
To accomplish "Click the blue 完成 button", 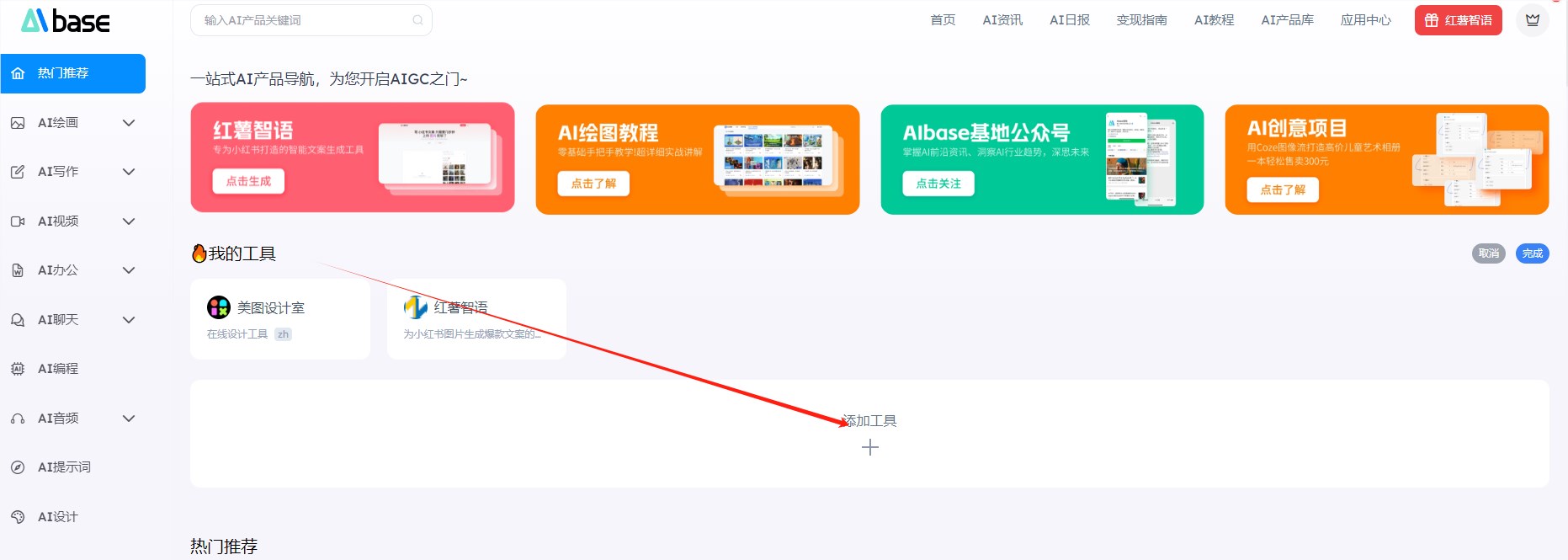I will pos(1533,253).
